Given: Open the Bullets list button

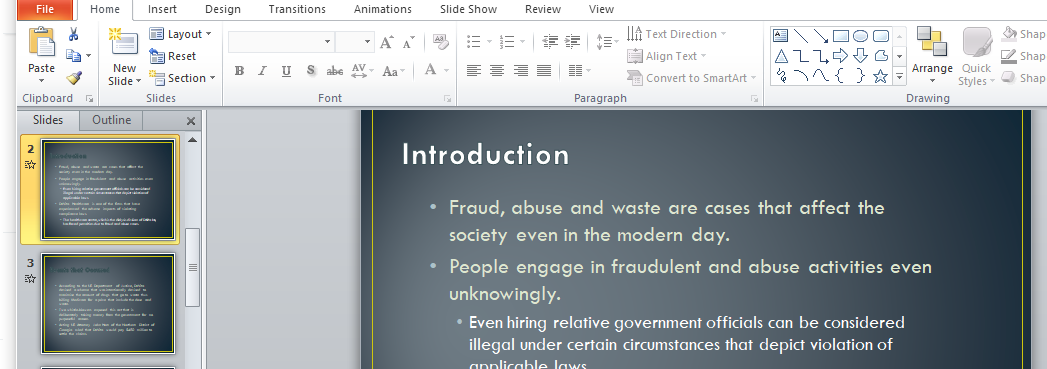Looking at the screenshot, I should [x=479, y=41].
